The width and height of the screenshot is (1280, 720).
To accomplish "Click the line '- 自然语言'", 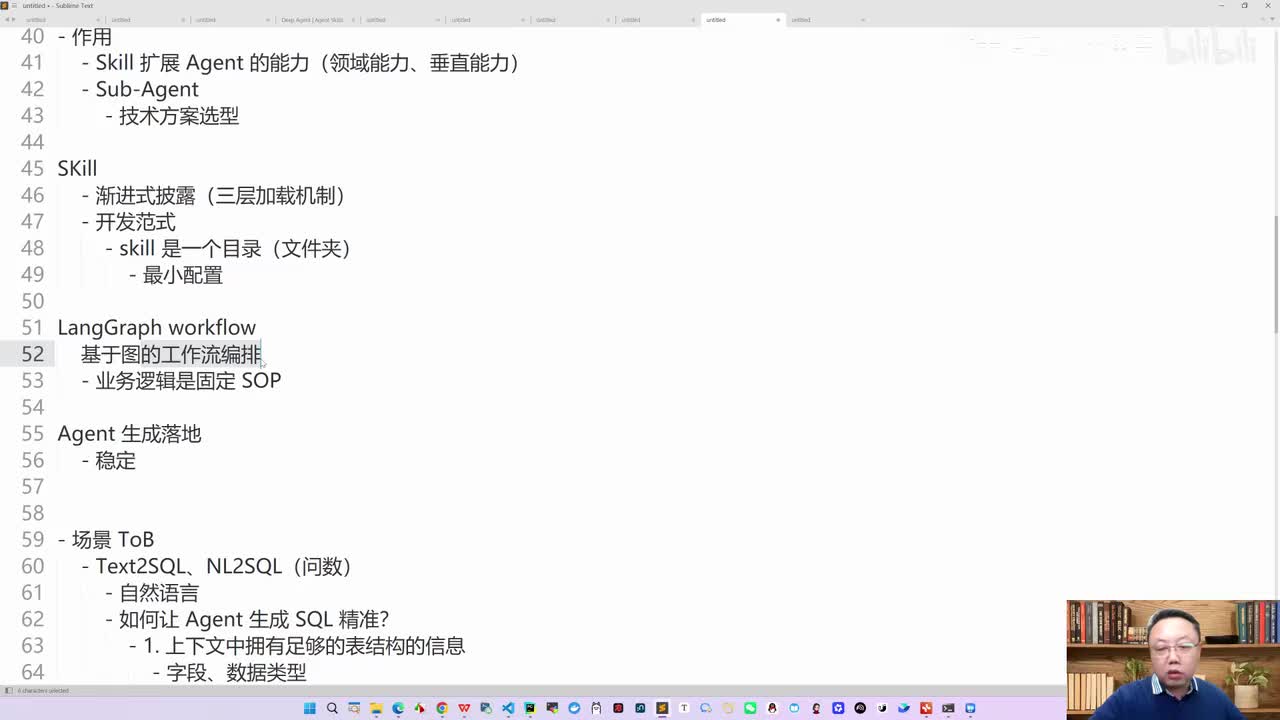I will coord(152,593).
